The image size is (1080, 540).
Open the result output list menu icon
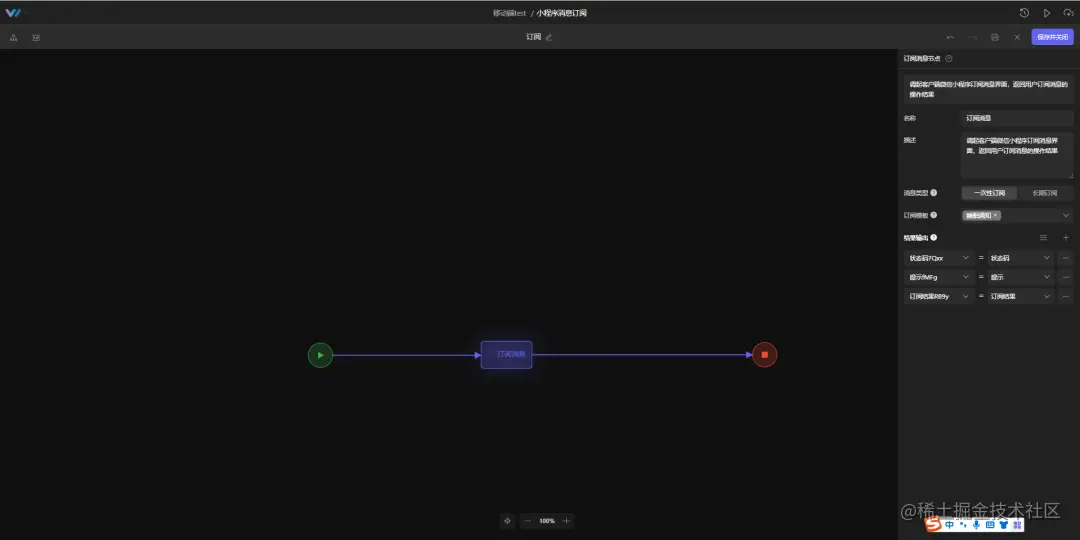pyautogui.click(x=1043, y=238)
